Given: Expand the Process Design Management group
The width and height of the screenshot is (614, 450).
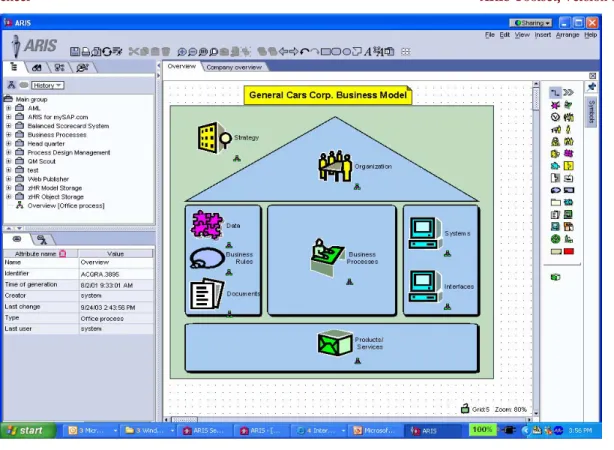Looking at the screenshot, I should pyautogui.click(x=9, y=152).
